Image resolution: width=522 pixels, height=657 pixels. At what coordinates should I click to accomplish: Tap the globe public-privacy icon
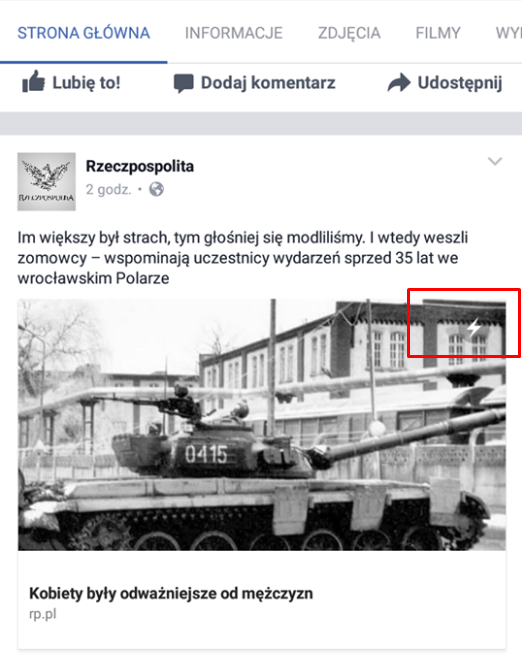click(157, 189)
